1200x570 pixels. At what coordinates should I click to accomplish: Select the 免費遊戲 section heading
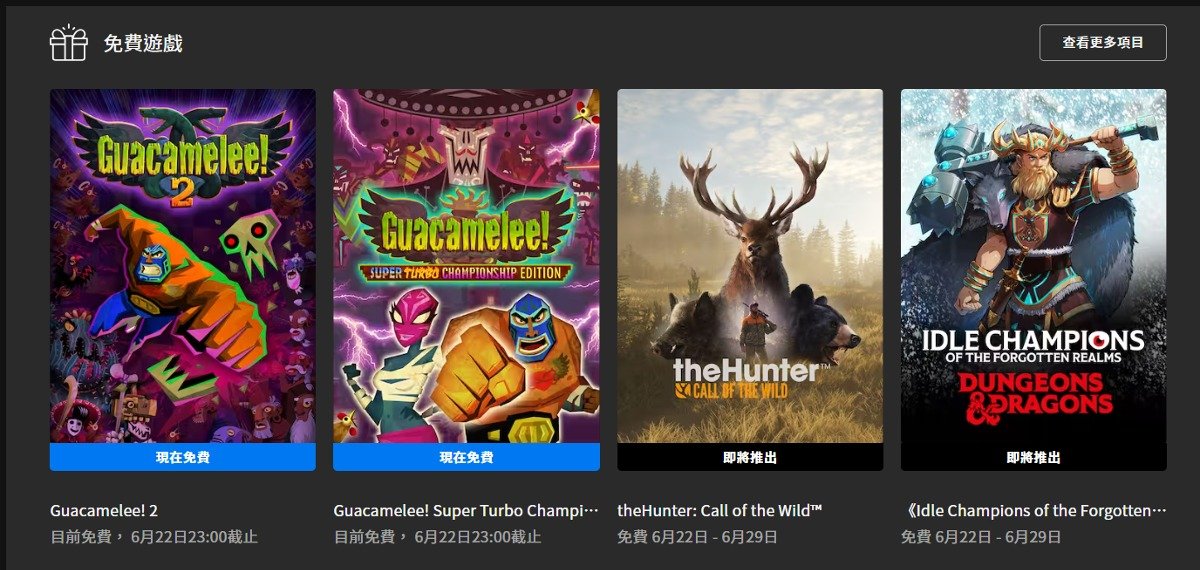point(143,44)
